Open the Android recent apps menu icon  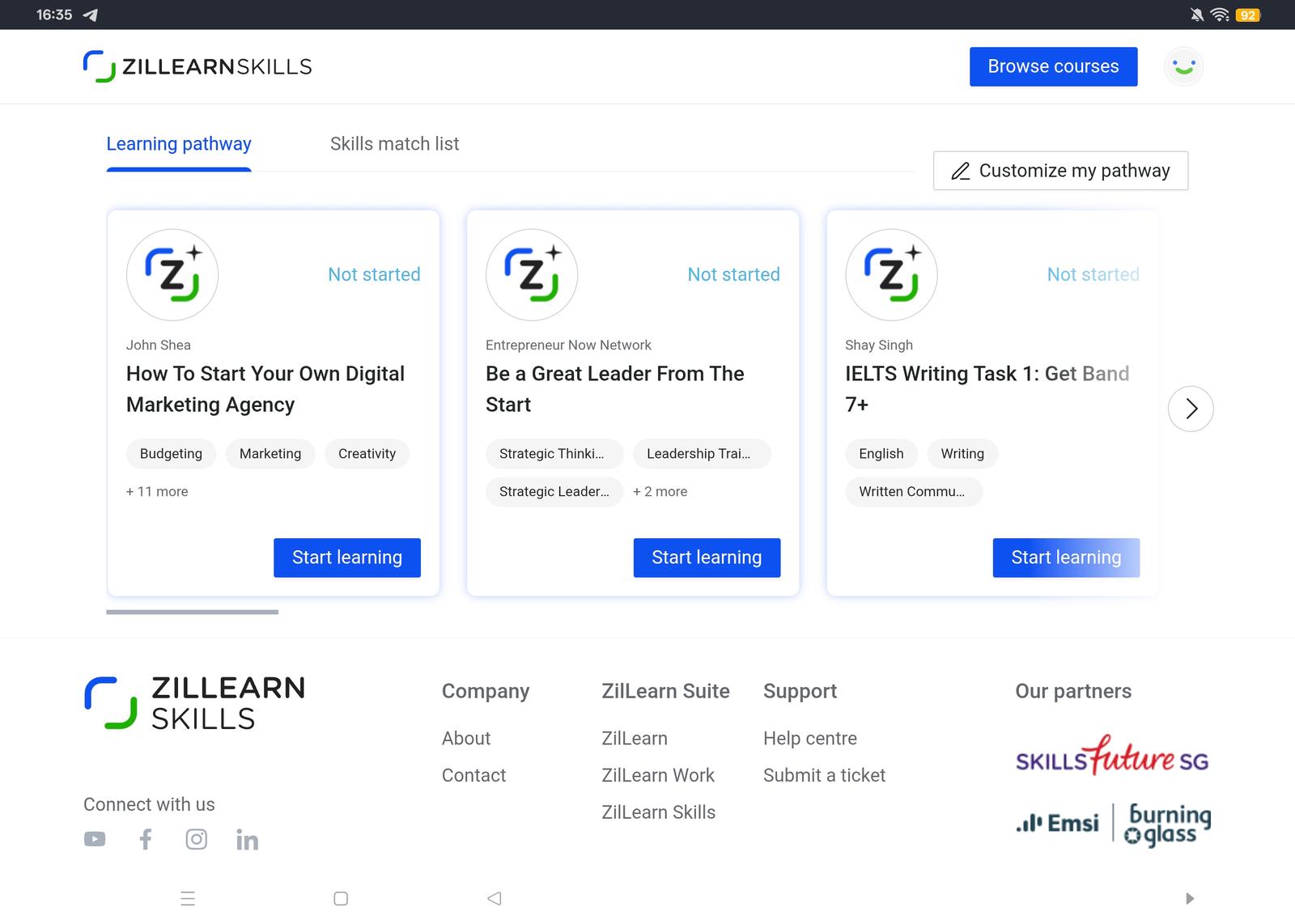tap(188, 898)
